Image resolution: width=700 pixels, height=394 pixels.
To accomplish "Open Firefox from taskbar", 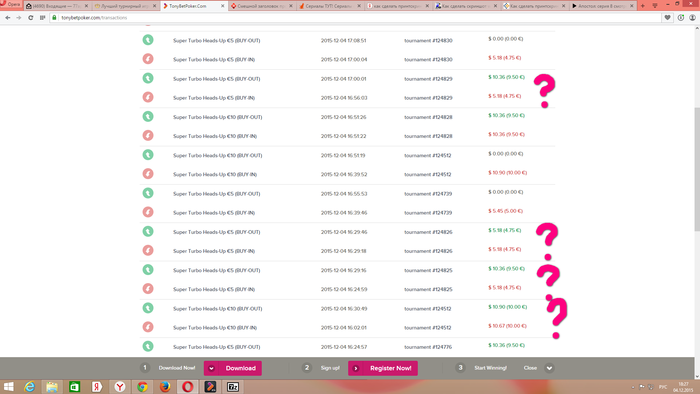I will [x=165, y=386].
